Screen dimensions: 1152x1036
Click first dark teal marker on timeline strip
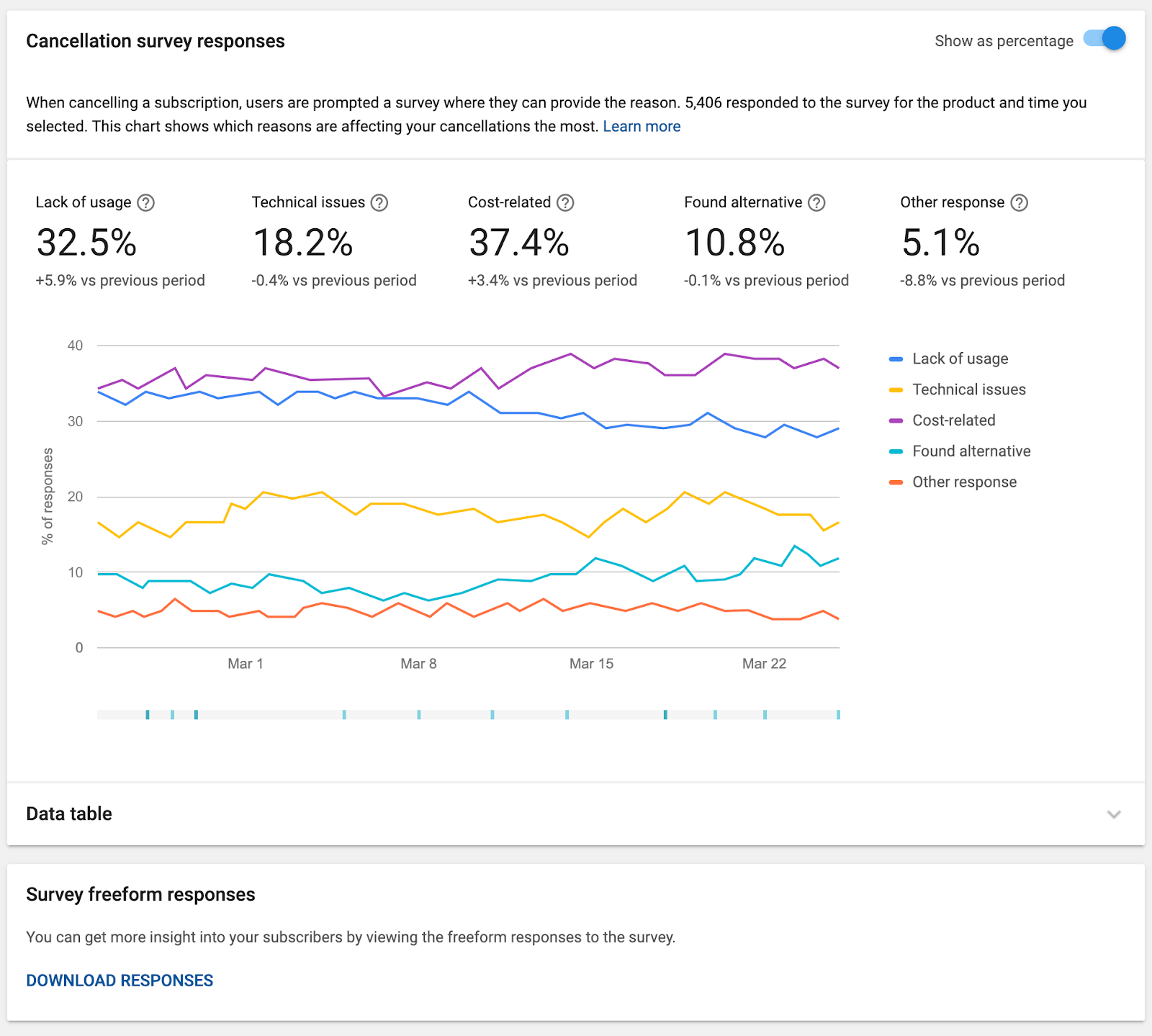coord(148,714)
